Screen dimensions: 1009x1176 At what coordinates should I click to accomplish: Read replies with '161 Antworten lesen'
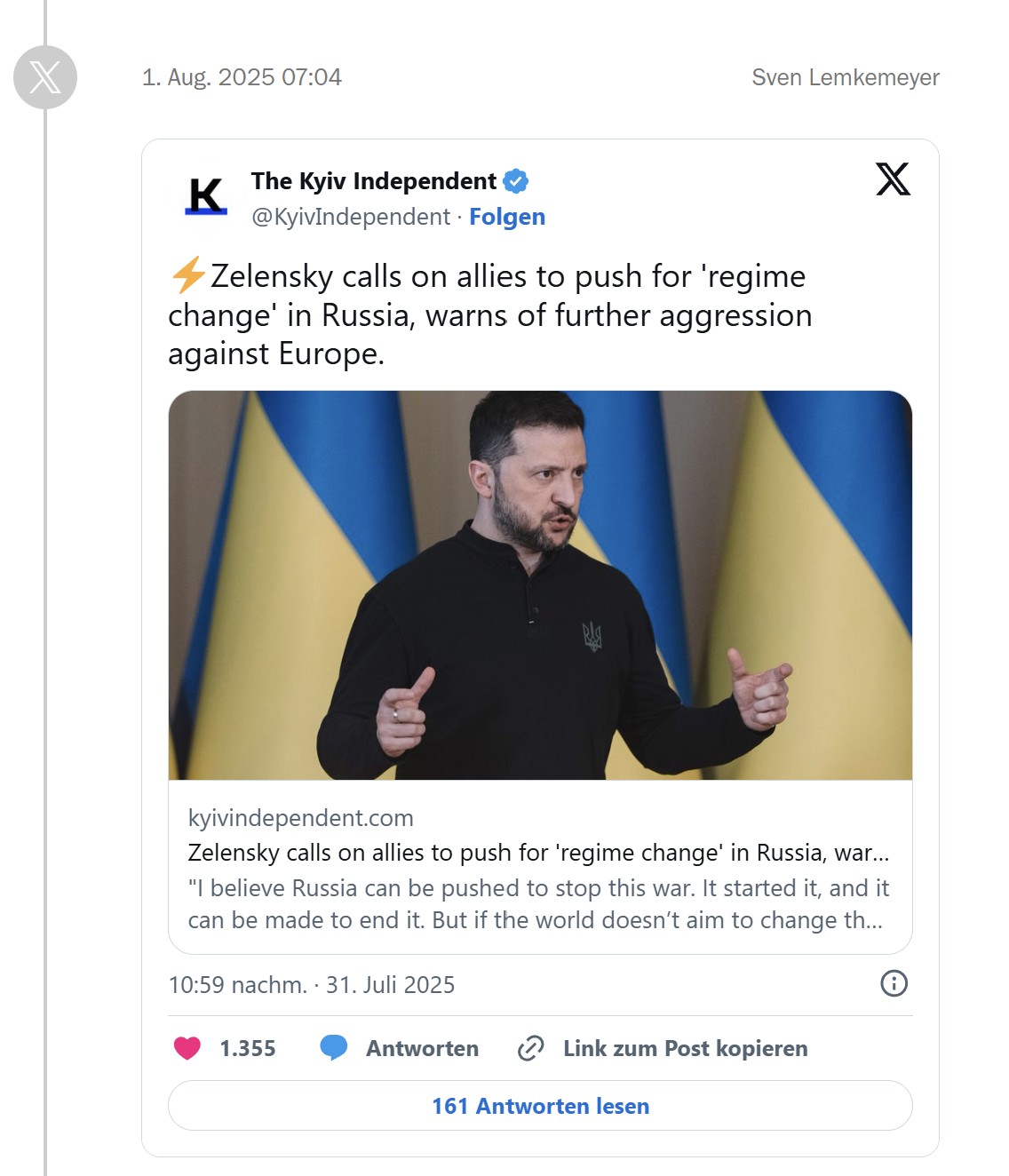point(539,1106)
